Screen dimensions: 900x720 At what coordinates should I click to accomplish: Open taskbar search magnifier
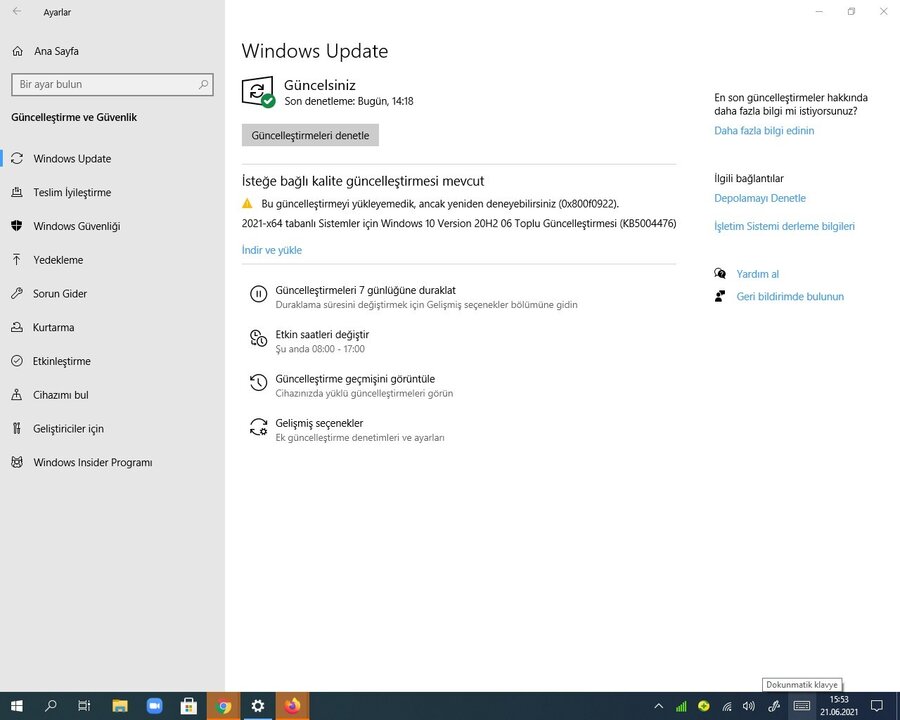[x=51, y=706]
